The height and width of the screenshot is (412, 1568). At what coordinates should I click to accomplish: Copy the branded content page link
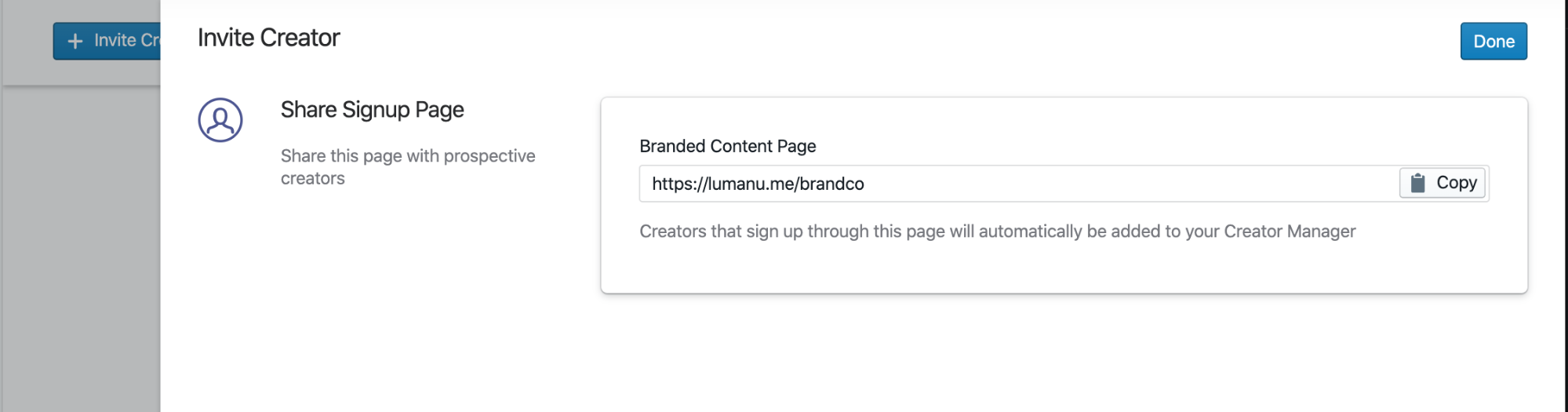coord(1442,183)
